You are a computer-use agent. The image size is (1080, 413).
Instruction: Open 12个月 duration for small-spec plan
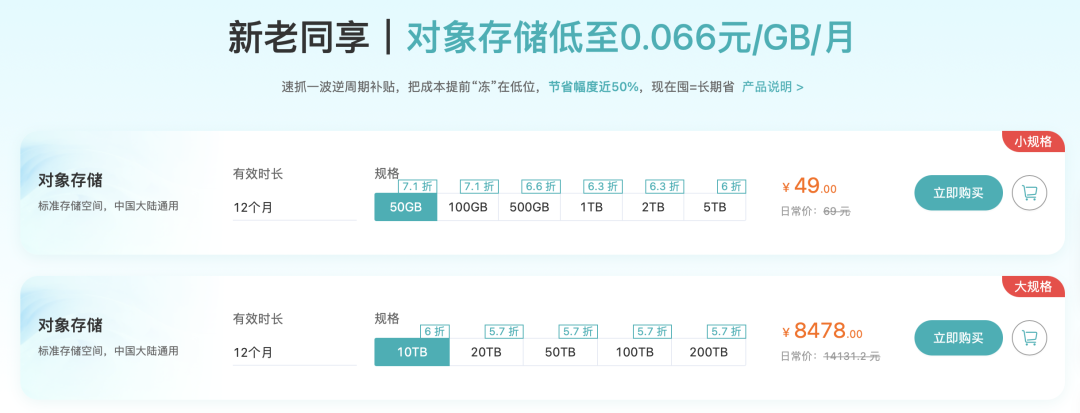tap(295, 207)
